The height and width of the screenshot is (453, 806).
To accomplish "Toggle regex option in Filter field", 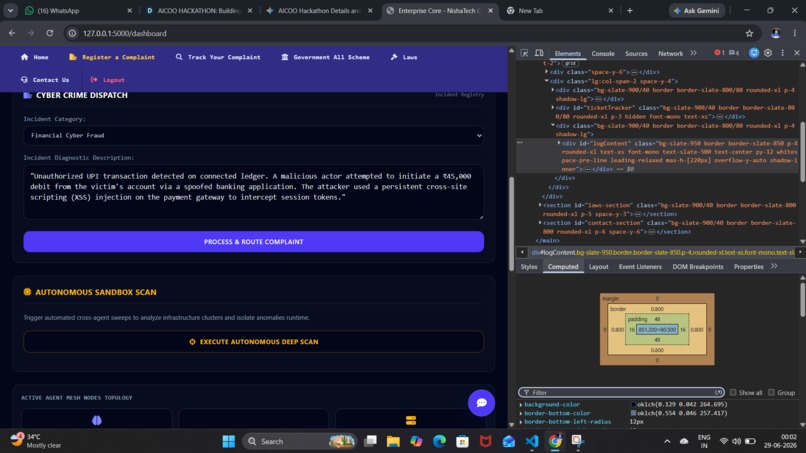I will click(718, 392).
